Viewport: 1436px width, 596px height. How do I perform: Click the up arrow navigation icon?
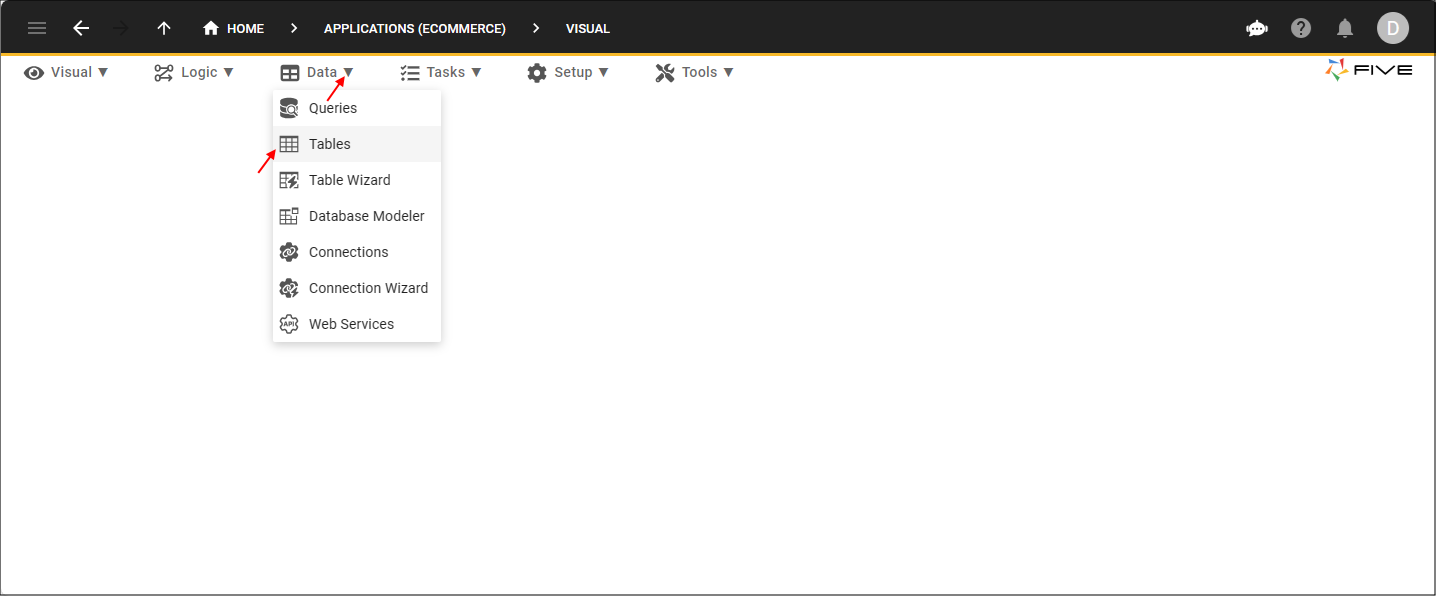[164, 28]
